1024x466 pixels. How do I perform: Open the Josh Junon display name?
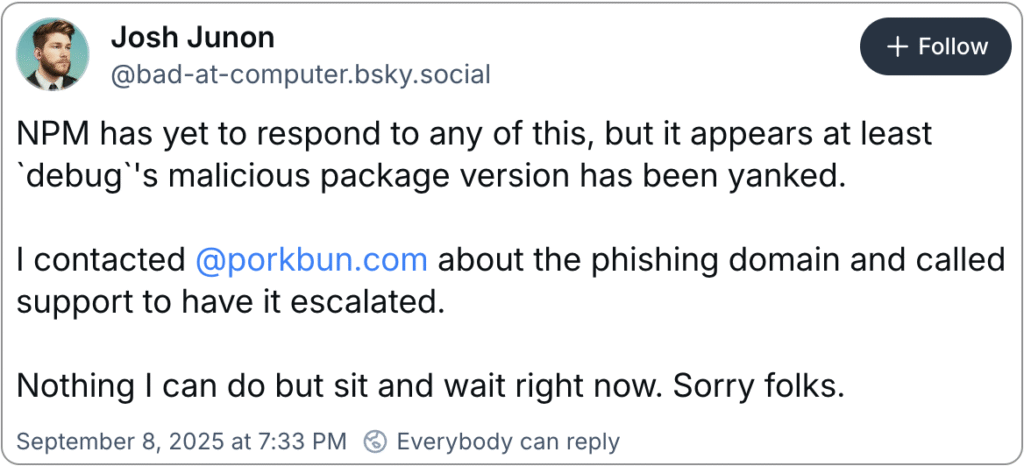pyautogui.click(x=192, y=38)
